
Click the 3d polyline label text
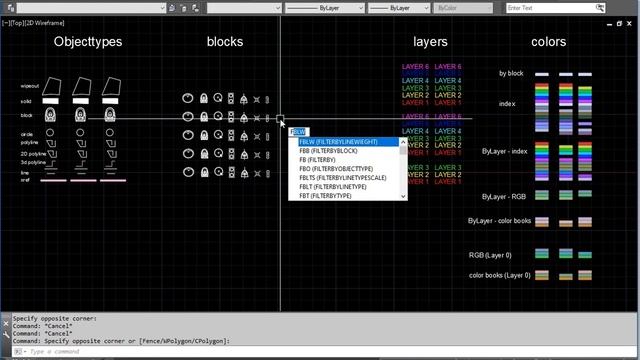click(x=33, y=162)
